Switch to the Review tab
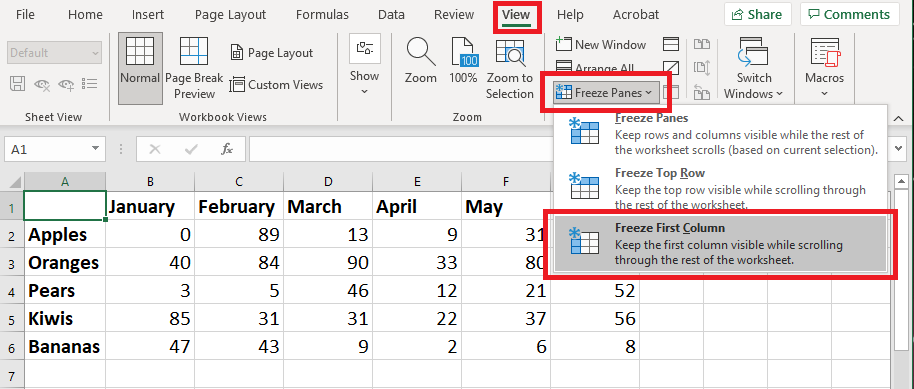The width and height of the screenshot is (914, 389). click(454, 15)
